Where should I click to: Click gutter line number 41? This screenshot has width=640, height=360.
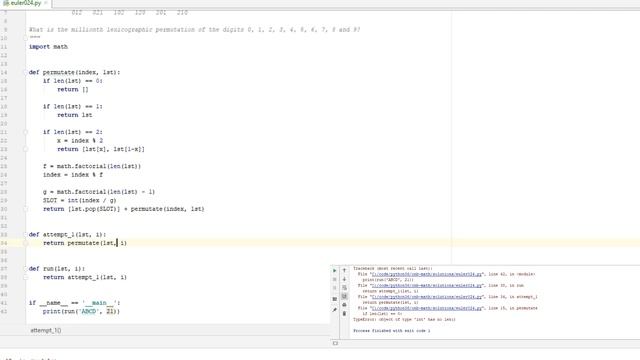4,303
